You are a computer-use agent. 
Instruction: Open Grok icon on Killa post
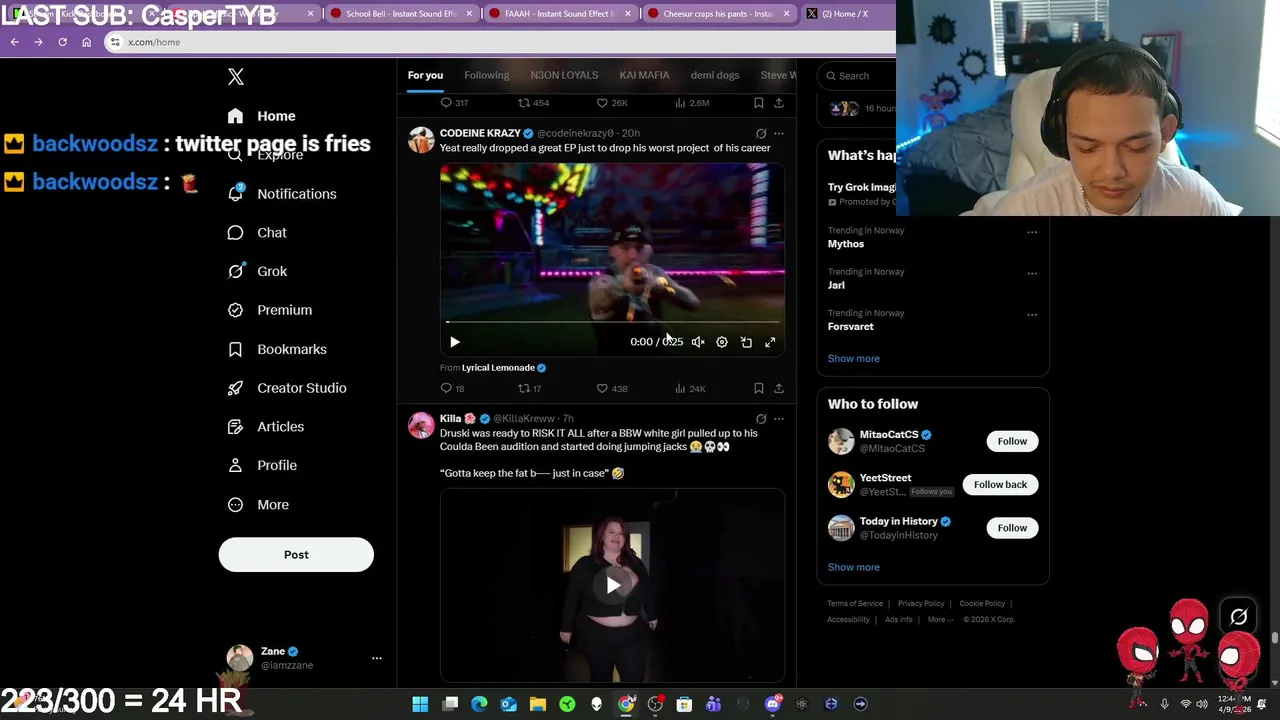(x=761, y=419)
